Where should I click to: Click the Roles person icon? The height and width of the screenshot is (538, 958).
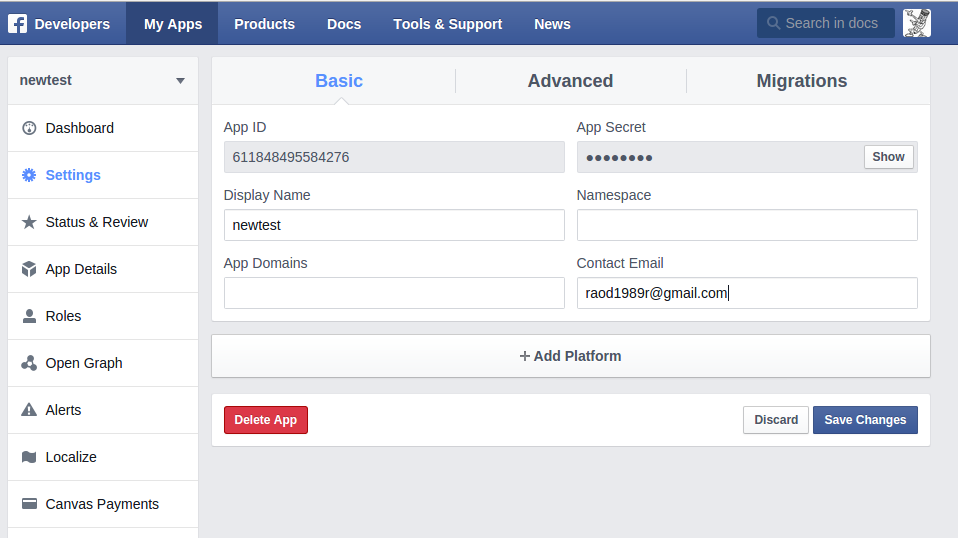point(29,316)
